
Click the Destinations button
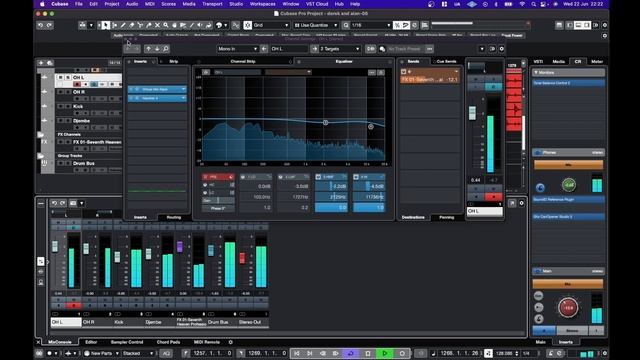(413, 218)
